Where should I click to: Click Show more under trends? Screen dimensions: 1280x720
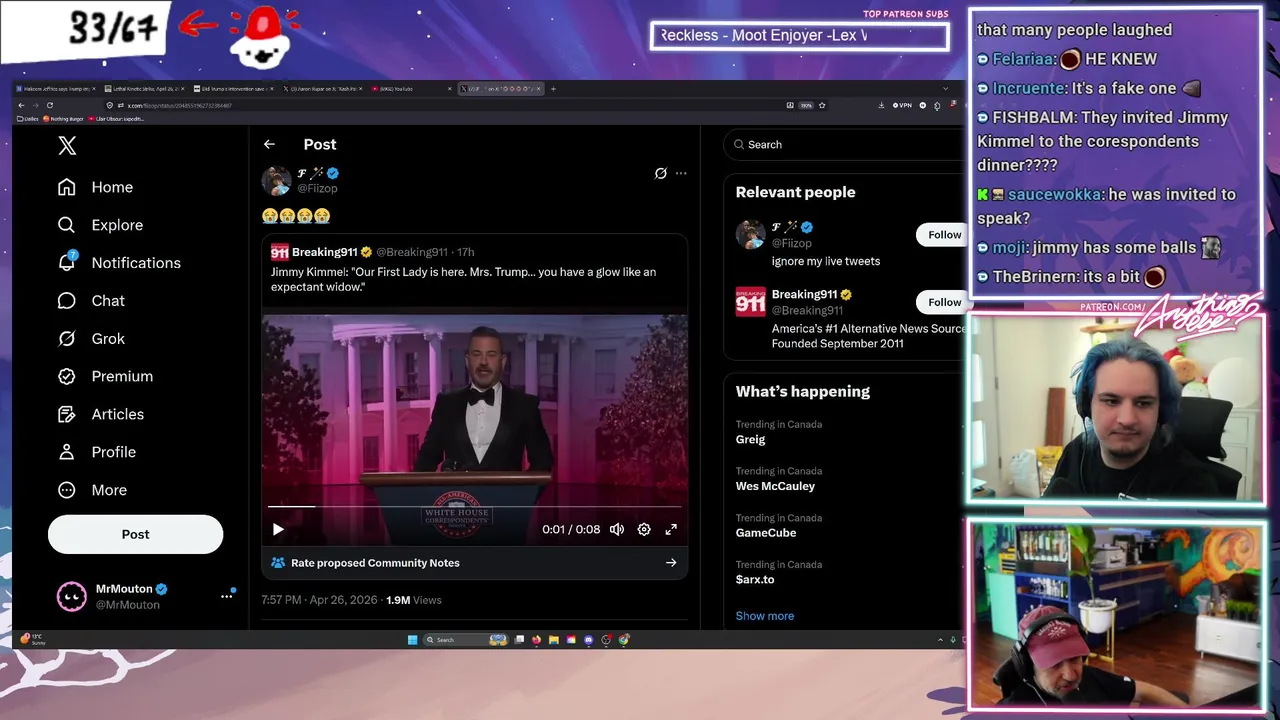click(765, 616)
